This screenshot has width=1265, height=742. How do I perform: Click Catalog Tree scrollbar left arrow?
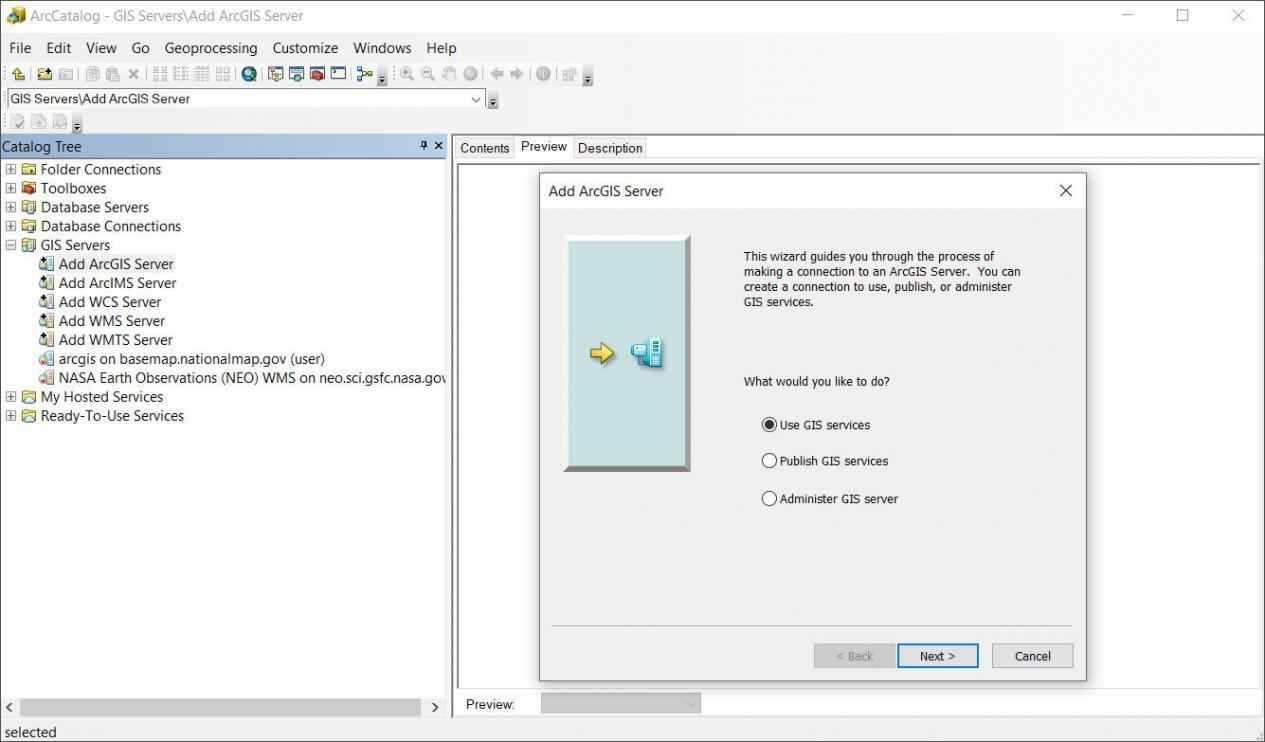(10, 707)
